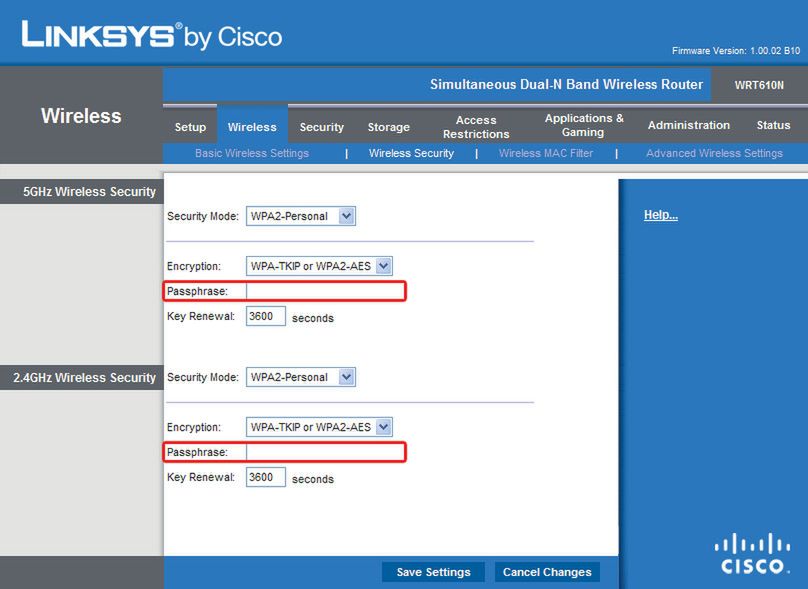Go to the Storage tab
Screen dimensions: 808x589
(x=388, y=127)
